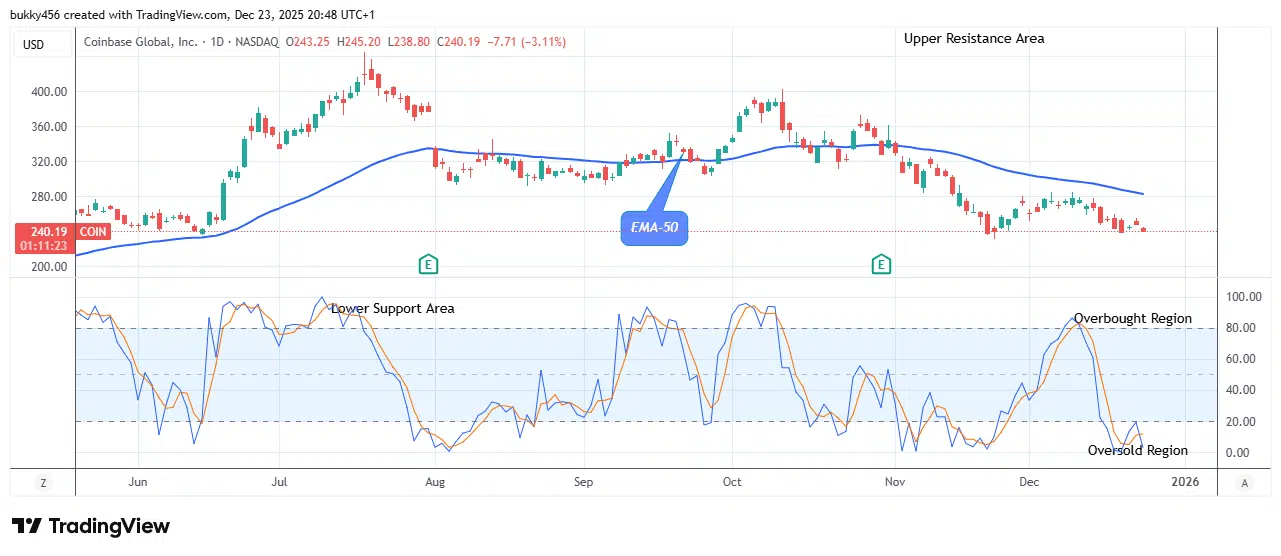This screenshot has width=1281, height=556.
Task: Click the Jul label on time axis
Action: (279, 482)
